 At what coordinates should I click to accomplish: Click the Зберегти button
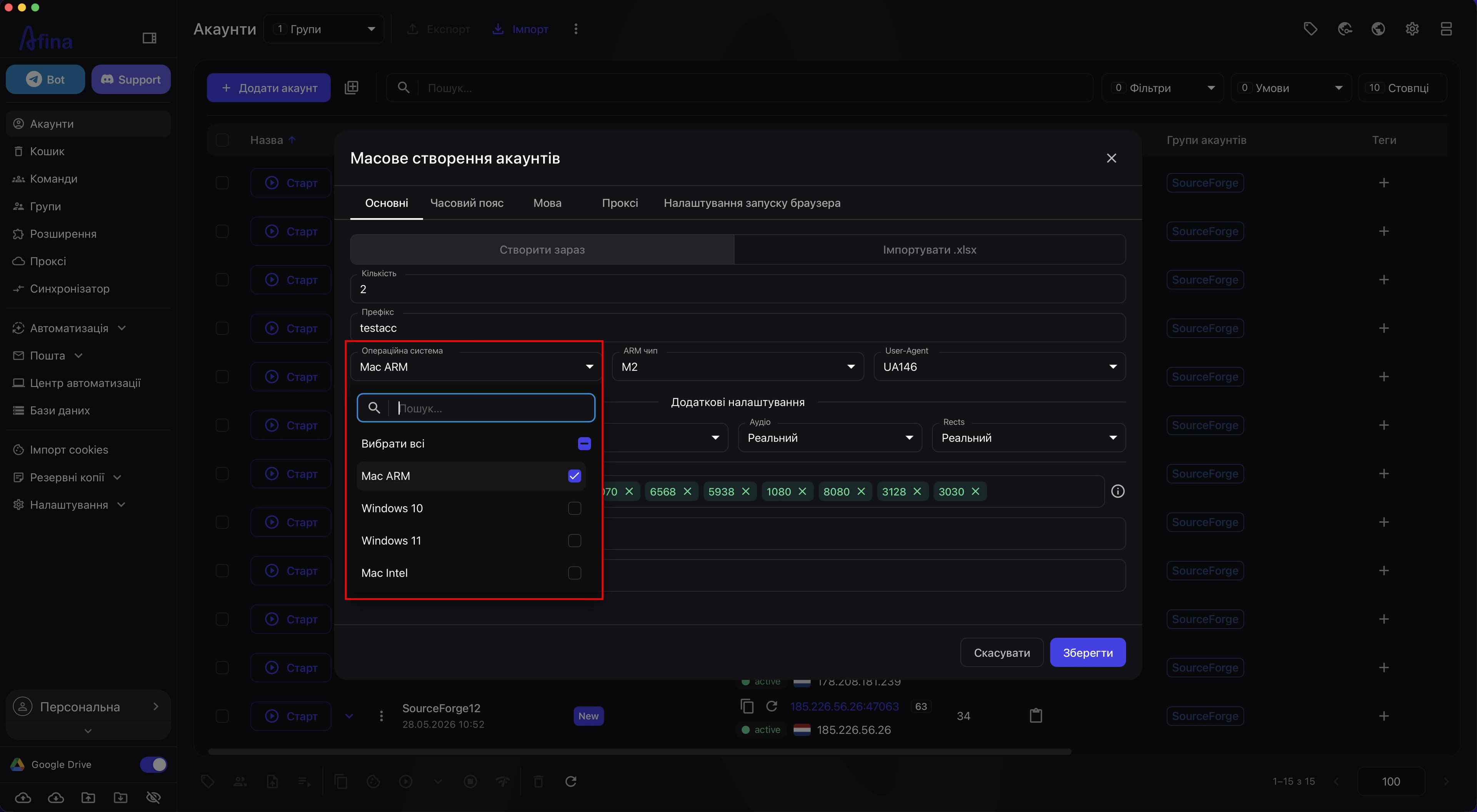pos(1088,653)
